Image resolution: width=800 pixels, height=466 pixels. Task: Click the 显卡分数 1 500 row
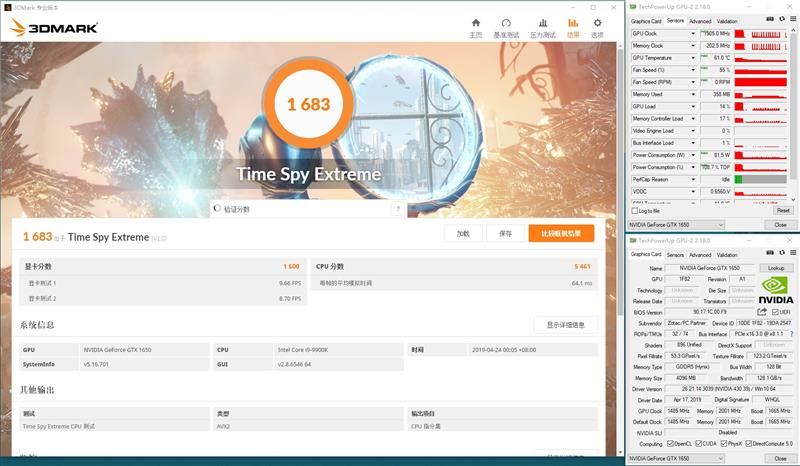(x=163, y=266)
